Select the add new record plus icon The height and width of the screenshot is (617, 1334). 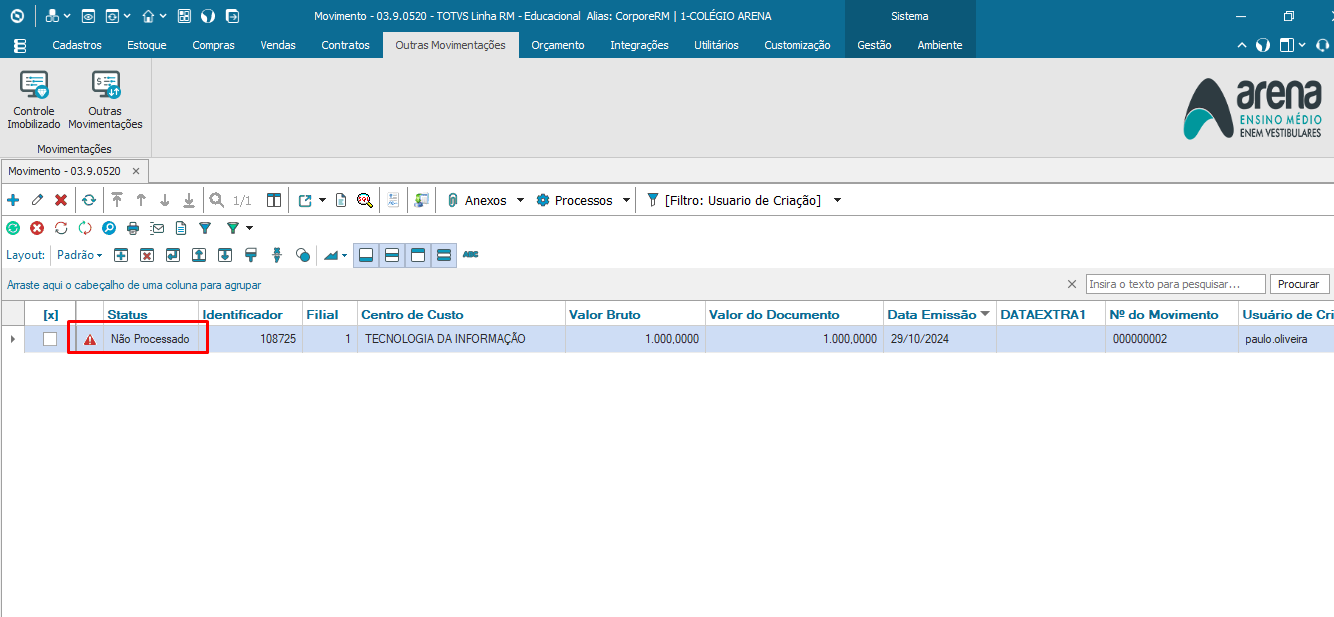click(13, 200)
